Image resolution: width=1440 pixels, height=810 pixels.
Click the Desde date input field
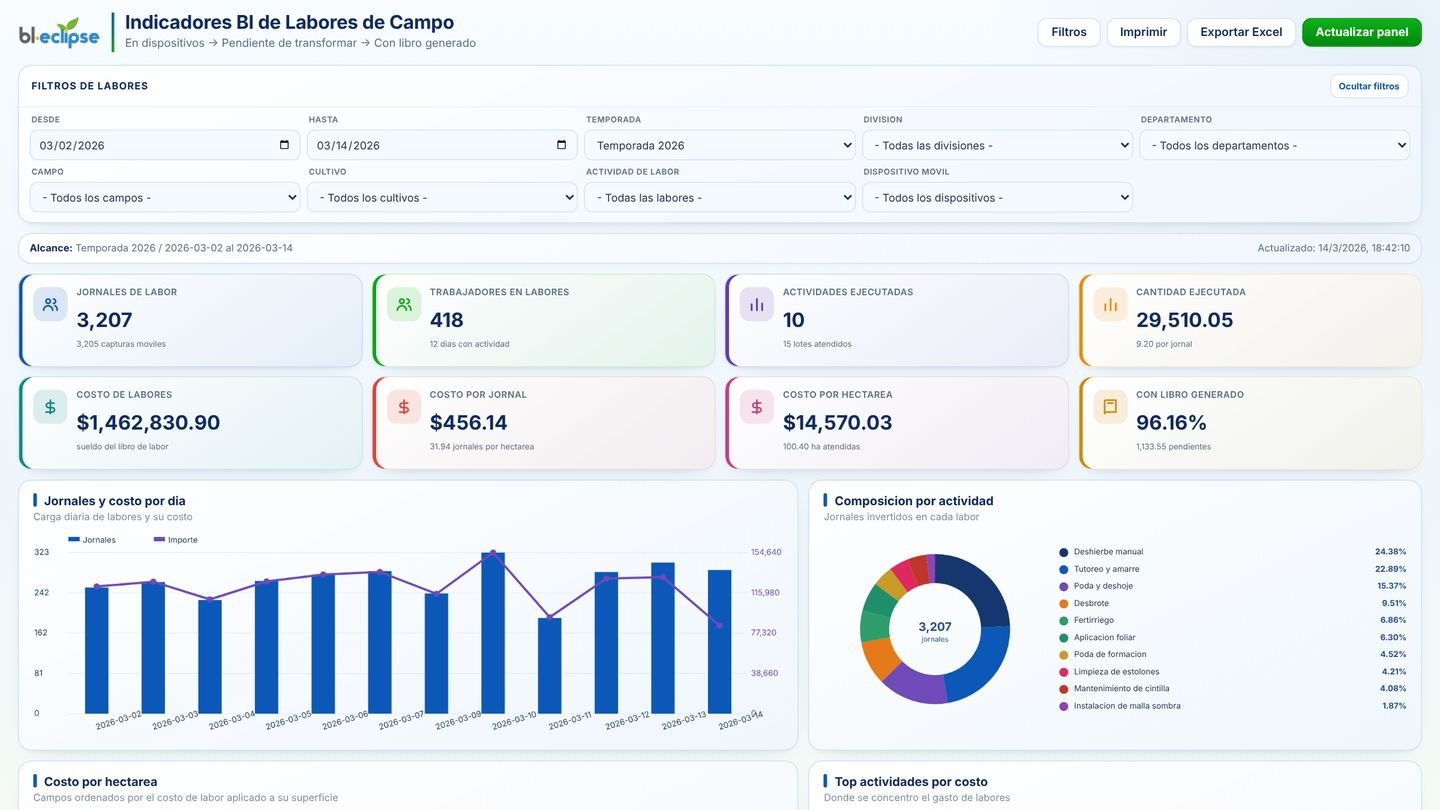coord(165,145)
